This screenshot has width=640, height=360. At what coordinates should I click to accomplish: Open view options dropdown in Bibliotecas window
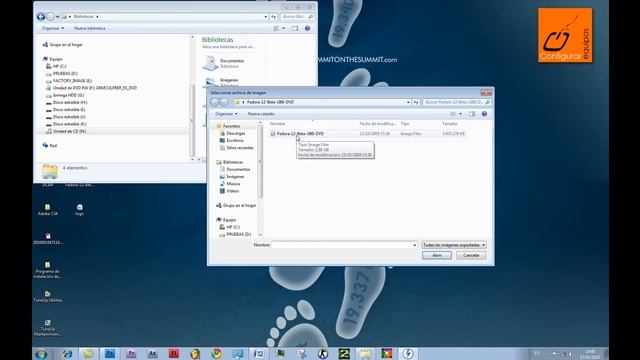coord(284,28)
